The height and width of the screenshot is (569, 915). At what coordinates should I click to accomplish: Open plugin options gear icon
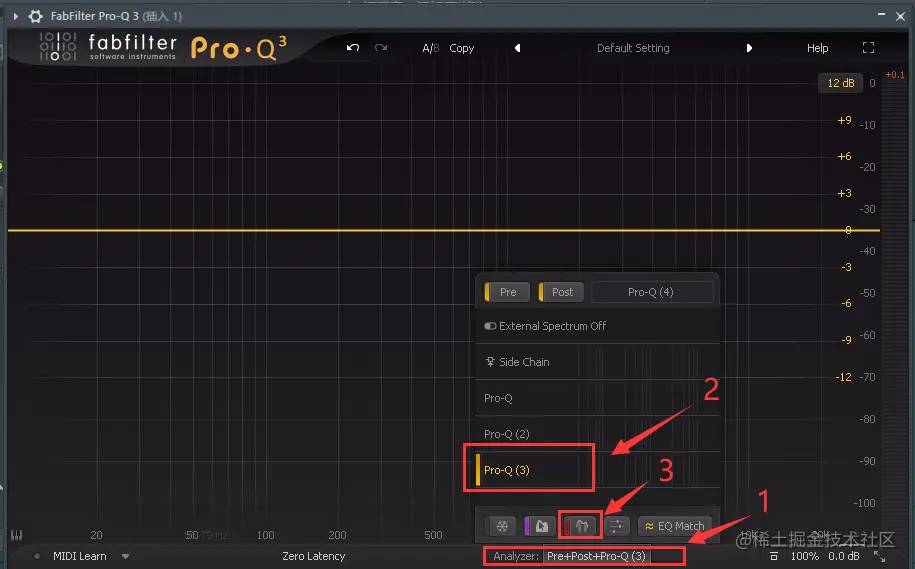click(36, 16)
